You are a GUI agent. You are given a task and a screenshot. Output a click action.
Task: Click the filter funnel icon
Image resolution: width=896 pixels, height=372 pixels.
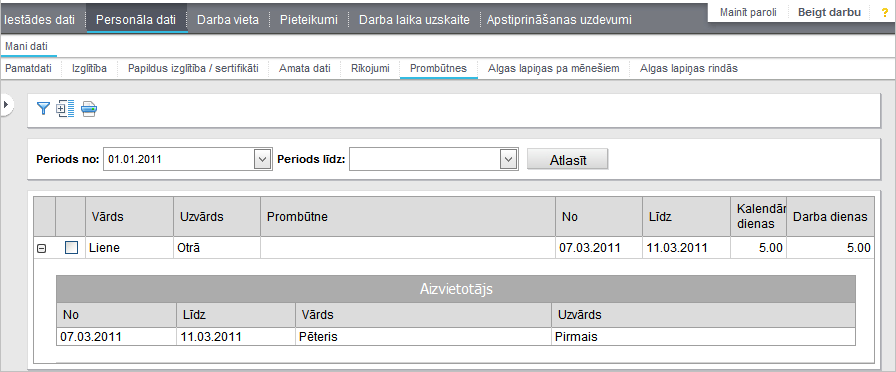pos(43,109)
